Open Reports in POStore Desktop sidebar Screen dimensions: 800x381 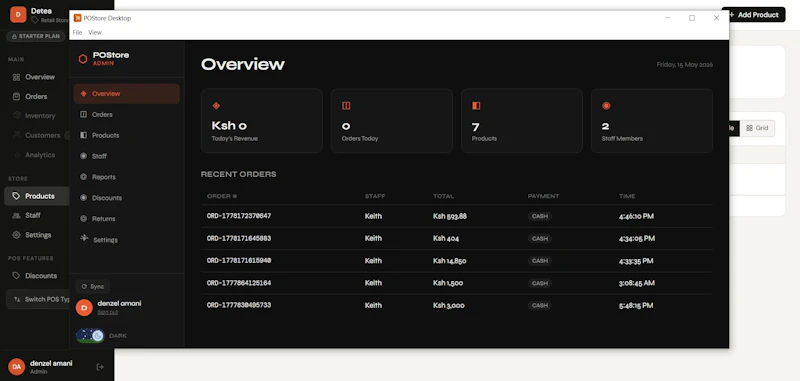tap(127, 177)
